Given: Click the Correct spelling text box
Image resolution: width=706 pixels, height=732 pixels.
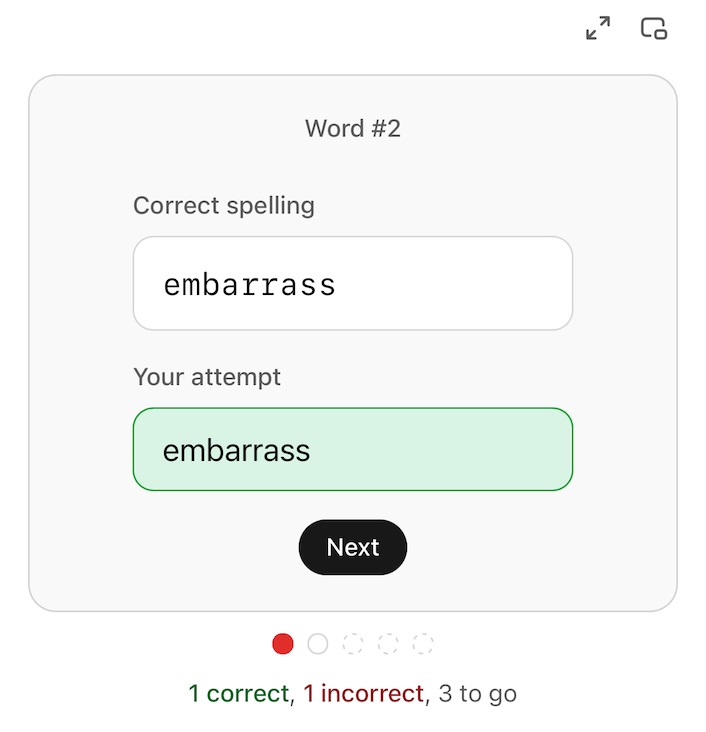Looking at the screenshot, I should click(353, 284).
